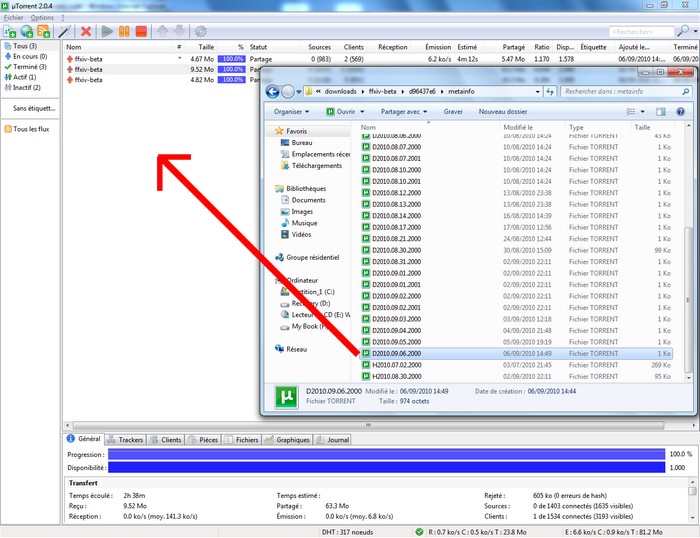Select Réseau in Explorer sidebar
The image size is (700, 538).
point(291,349)
